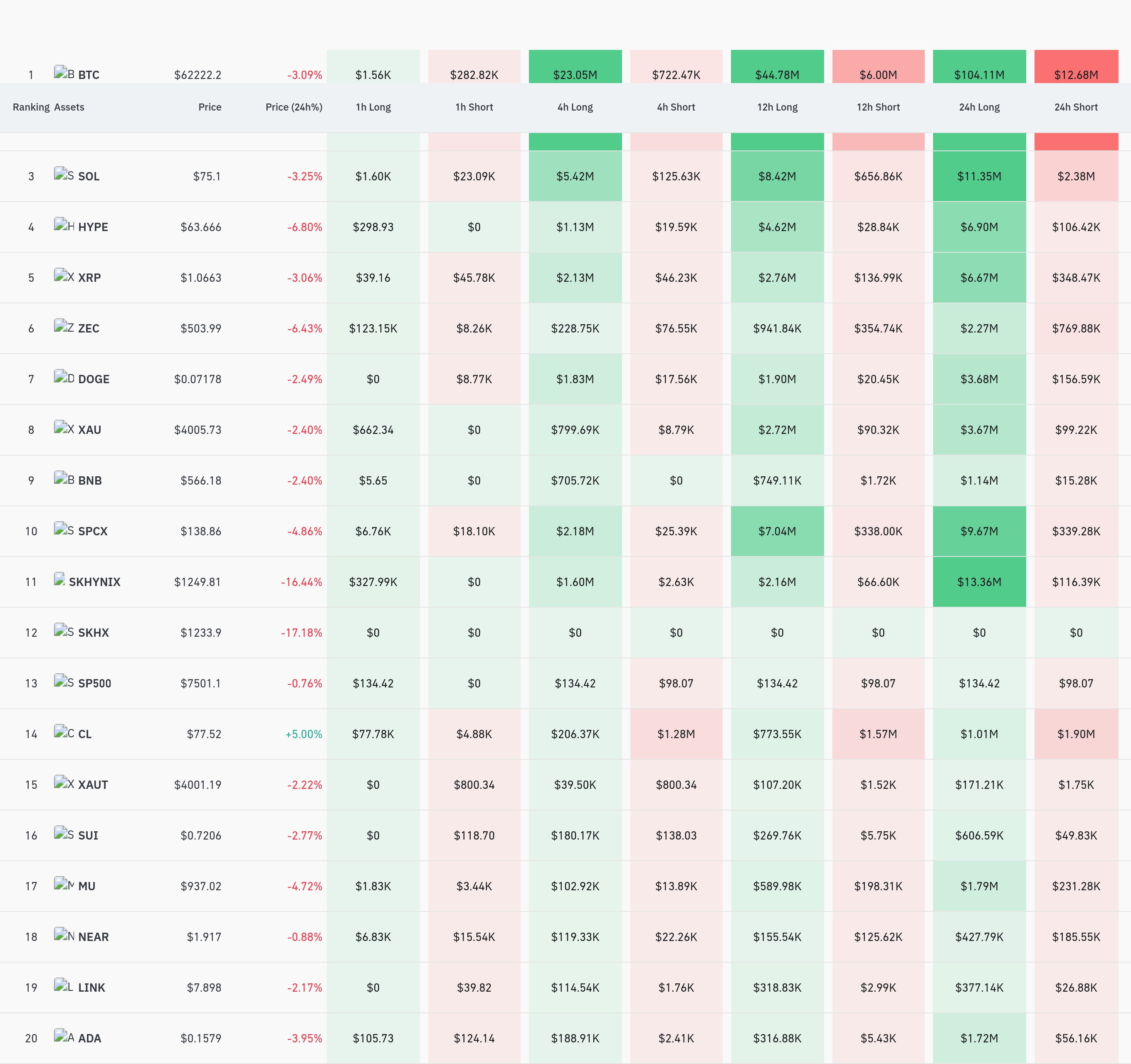
Task: Sort by the 24h Long column header
Action: (x=979, y=107)
